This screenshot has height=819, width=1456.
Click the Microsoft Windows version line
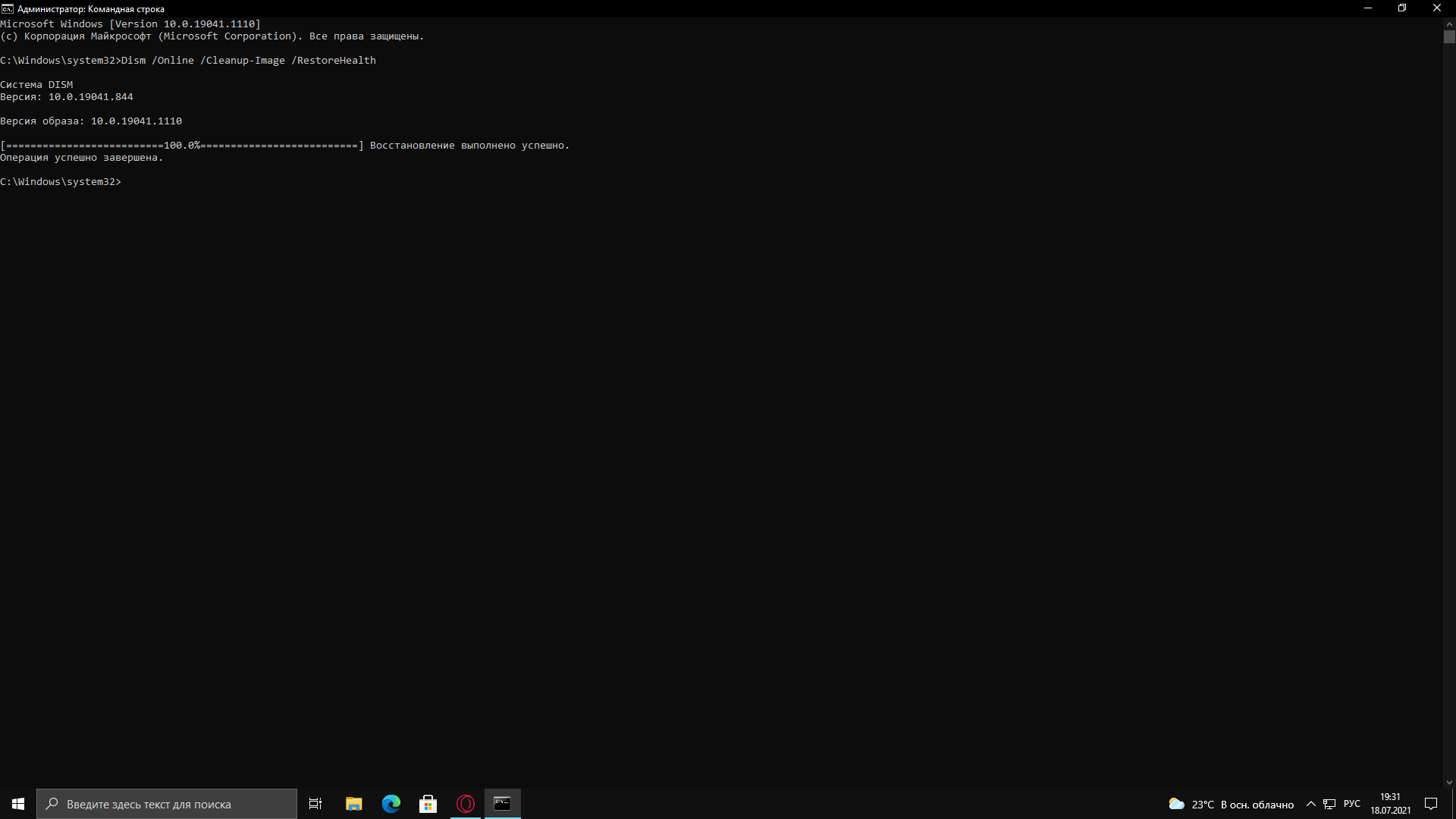pos(130,24)
